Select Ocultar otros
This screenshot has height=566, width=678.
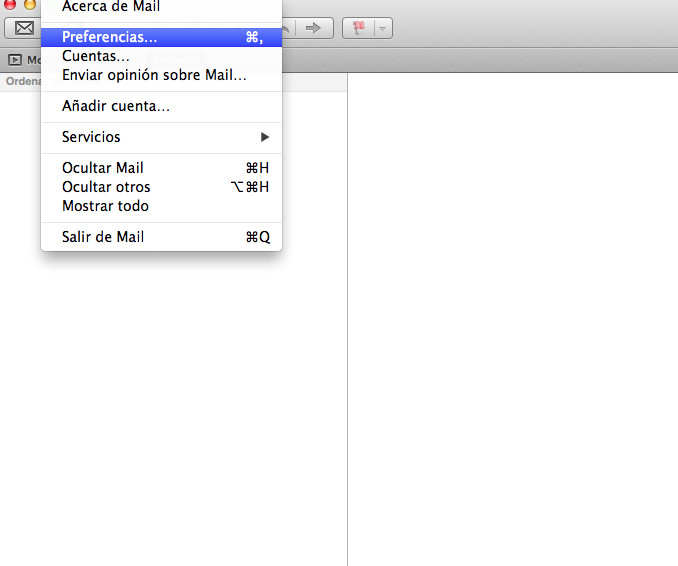point(106,187)
